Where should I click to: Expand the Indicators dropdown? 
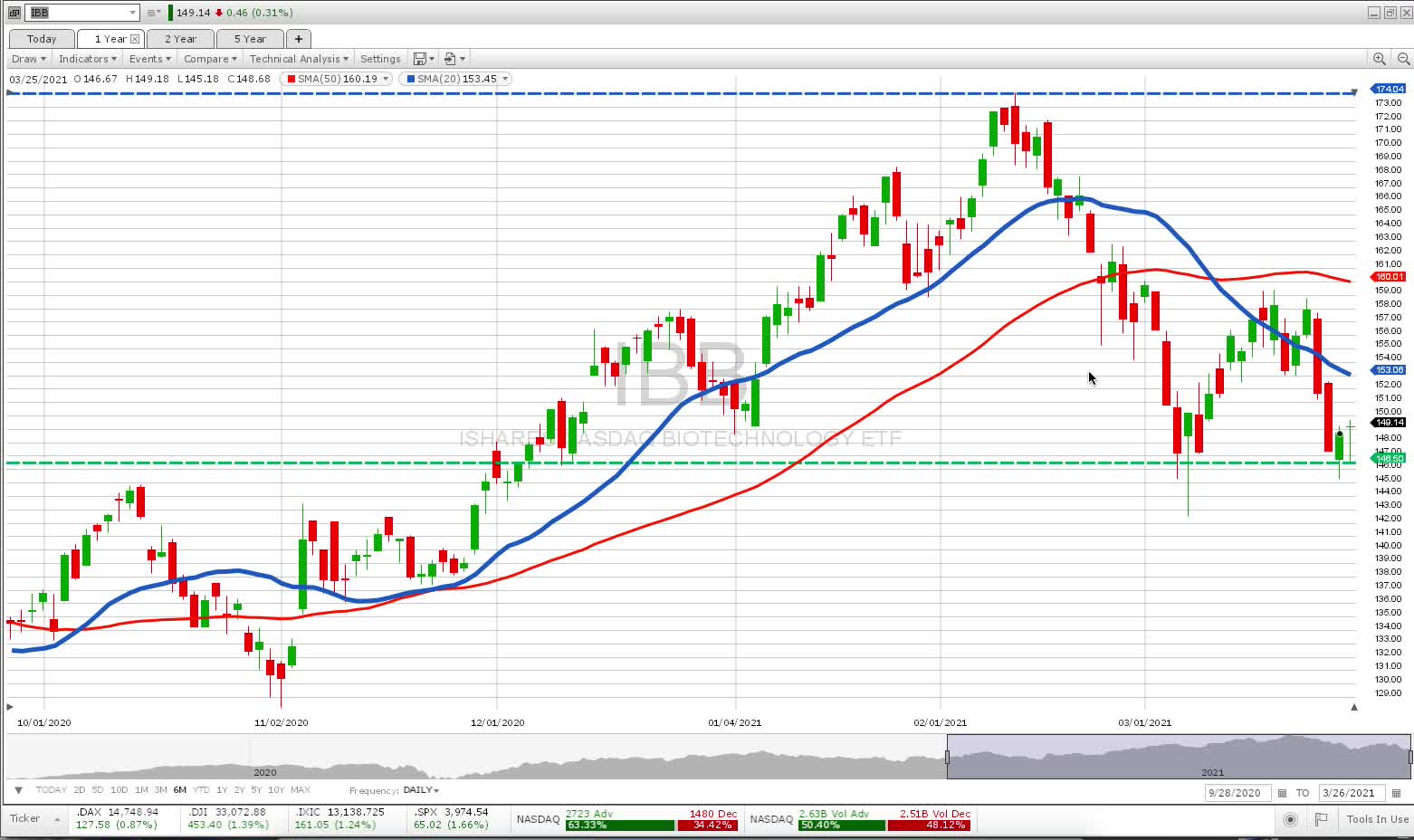click(87, 59)
